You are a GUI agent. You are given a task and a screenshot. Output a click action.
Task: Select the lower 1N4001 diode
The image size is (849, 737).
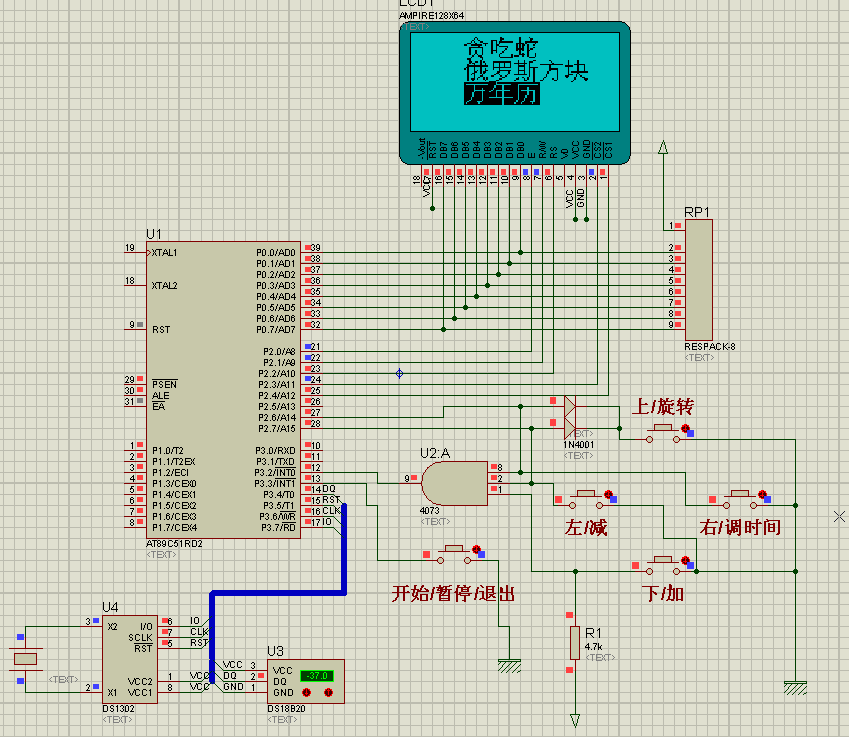[570, 428]
